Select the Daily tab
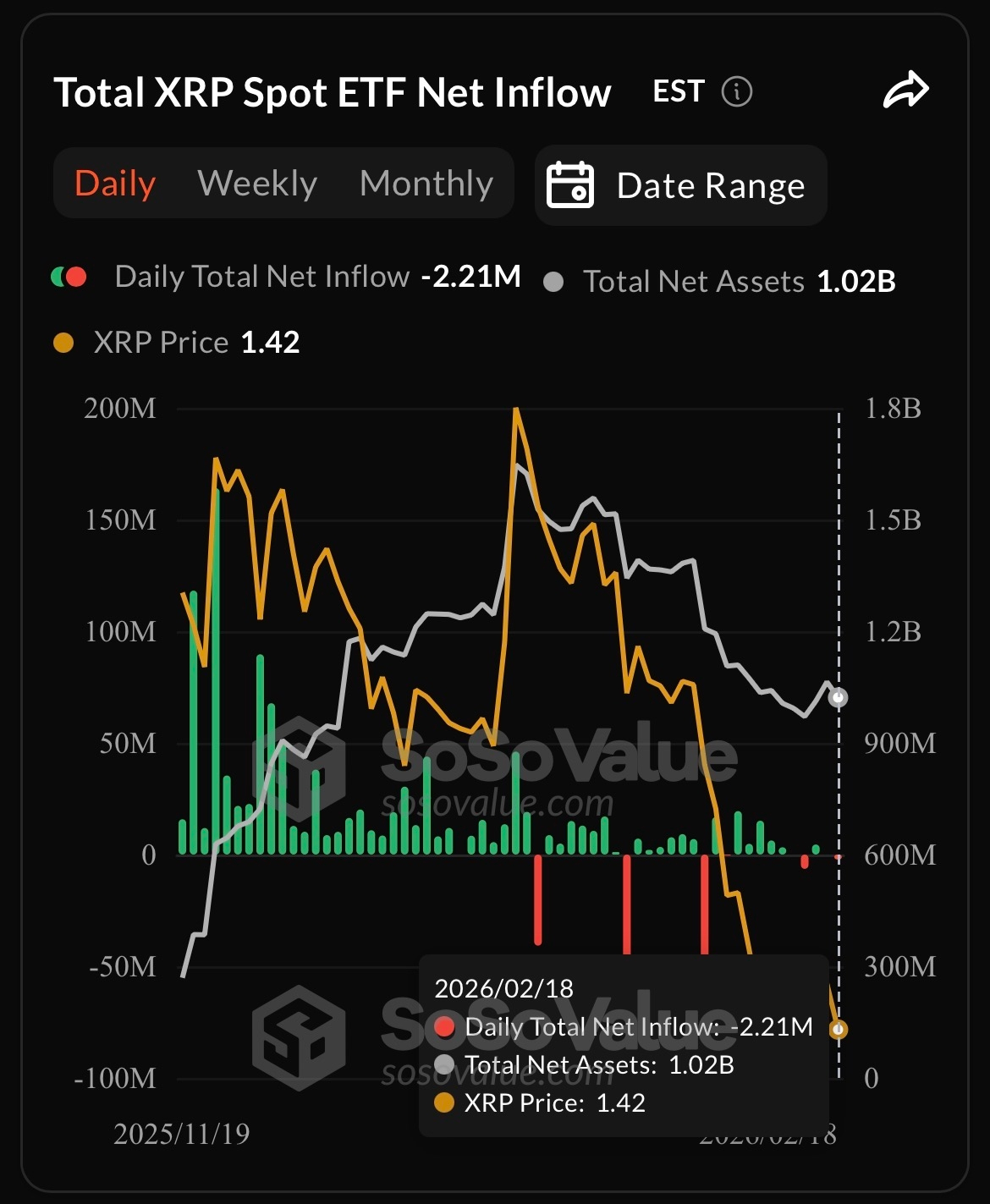The height and width of the screenshot is (1204, 990). (115, 184)
